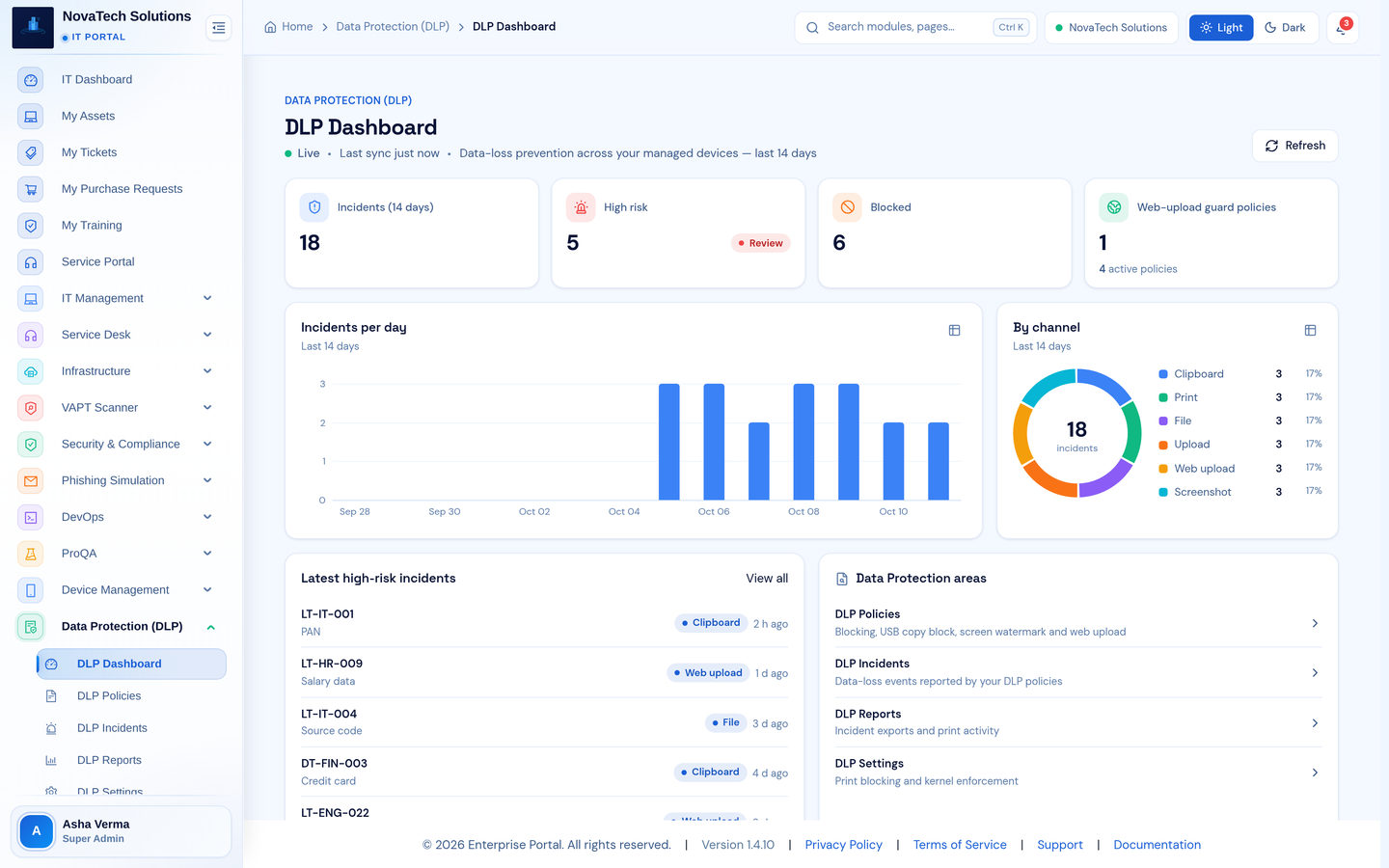Open the table view icon on By channel
This screenshot has height=868, width=1389.
coord(1310,330)
